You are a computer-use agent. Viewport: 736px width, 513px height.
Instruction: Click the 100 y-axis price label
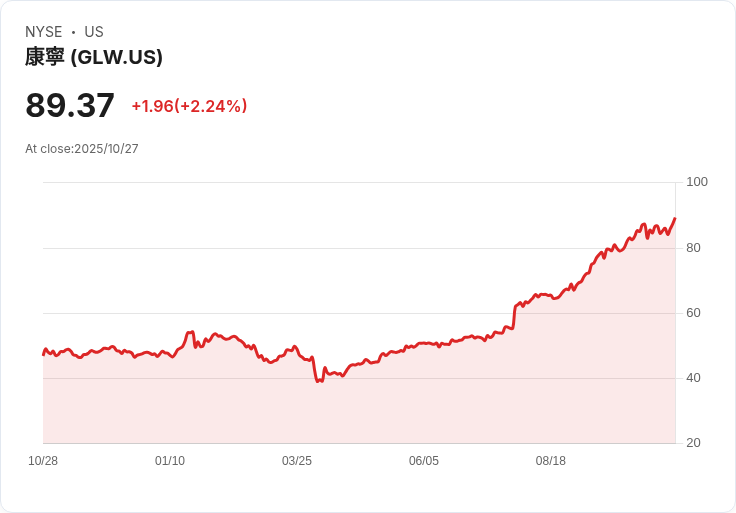click(x=697, y=182)
